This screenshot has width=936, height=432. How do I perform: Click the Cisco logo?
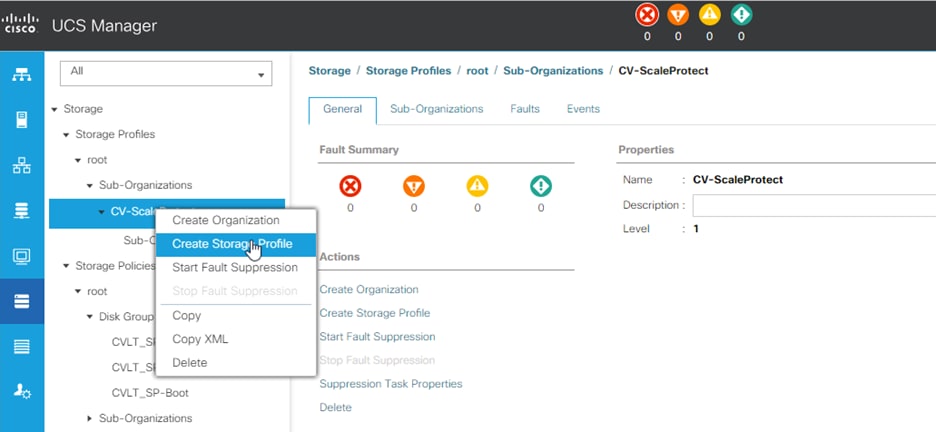pos(20,25)
